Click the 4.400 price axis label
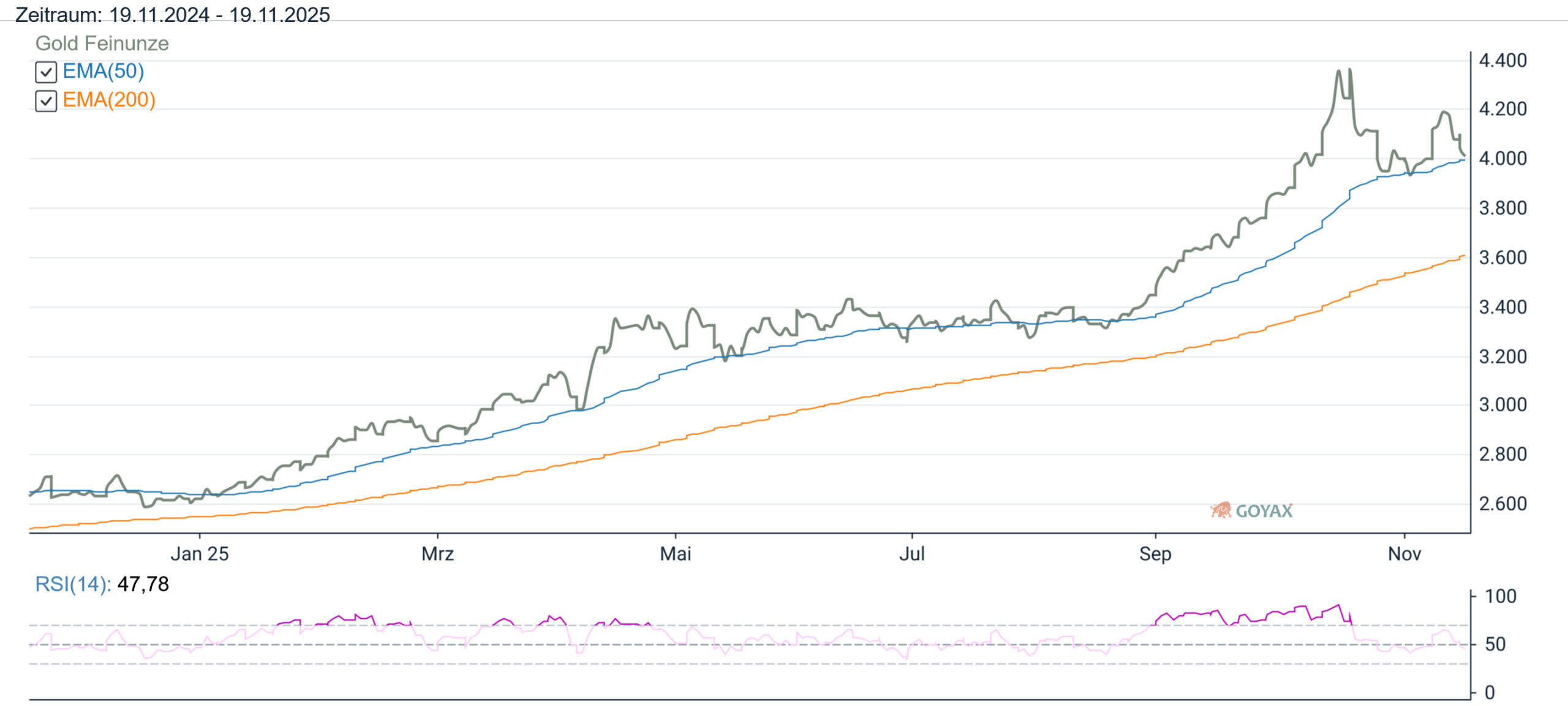The height and width of the screenshot is (706, 1568). coord(1502,61)
